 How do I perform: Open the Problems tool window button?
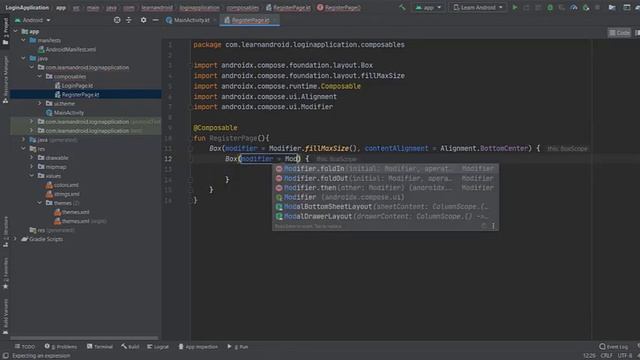coord(61,347)
